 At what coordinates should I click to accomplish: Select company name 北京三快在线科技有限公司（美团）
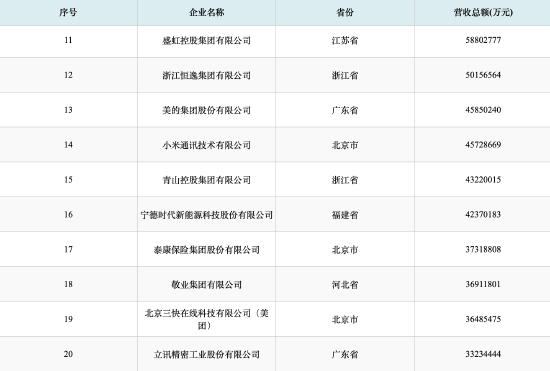coord(207,319)
